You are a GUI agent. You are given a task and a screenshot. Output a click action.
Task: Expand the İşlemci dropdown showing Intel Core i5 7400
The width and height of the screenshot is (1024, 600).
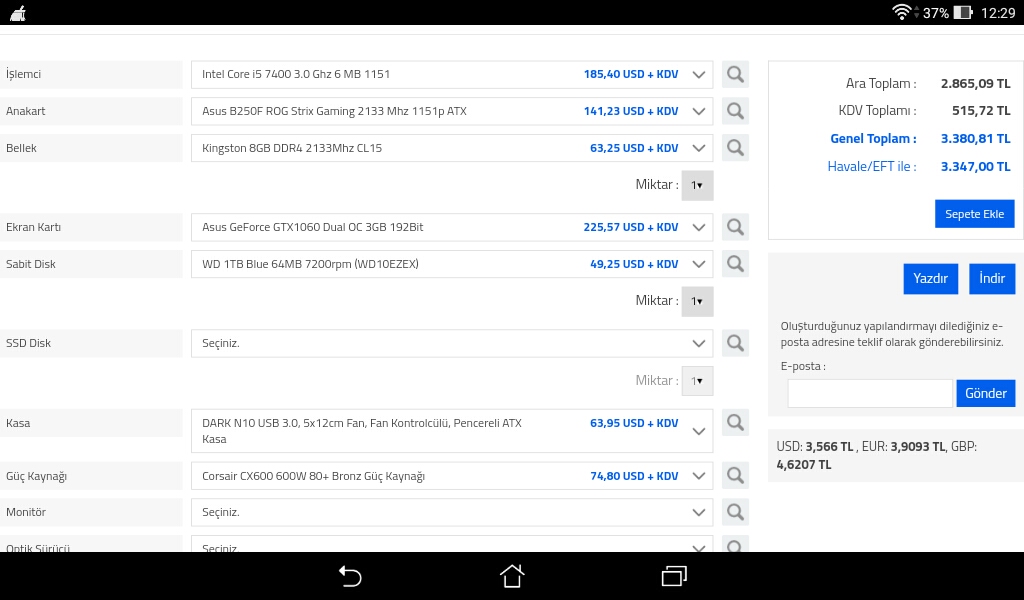tap(452, 74)
